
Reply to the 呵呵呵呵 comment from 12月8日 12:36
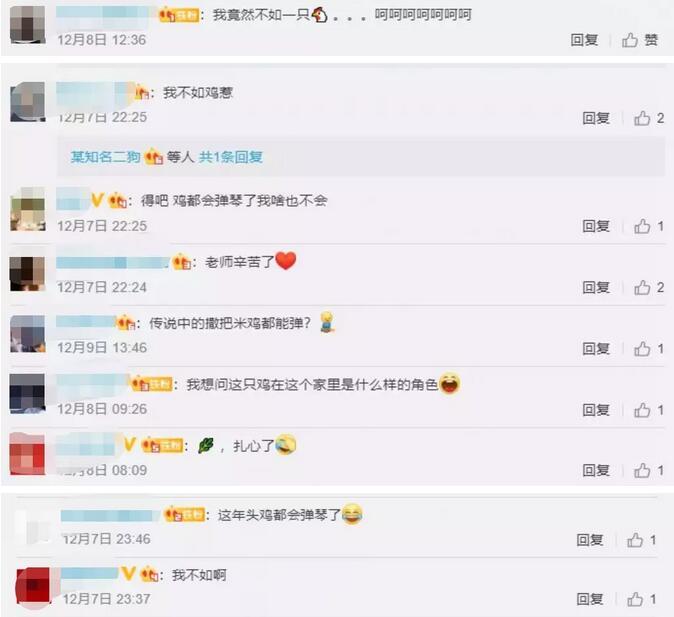coord(584,40)
